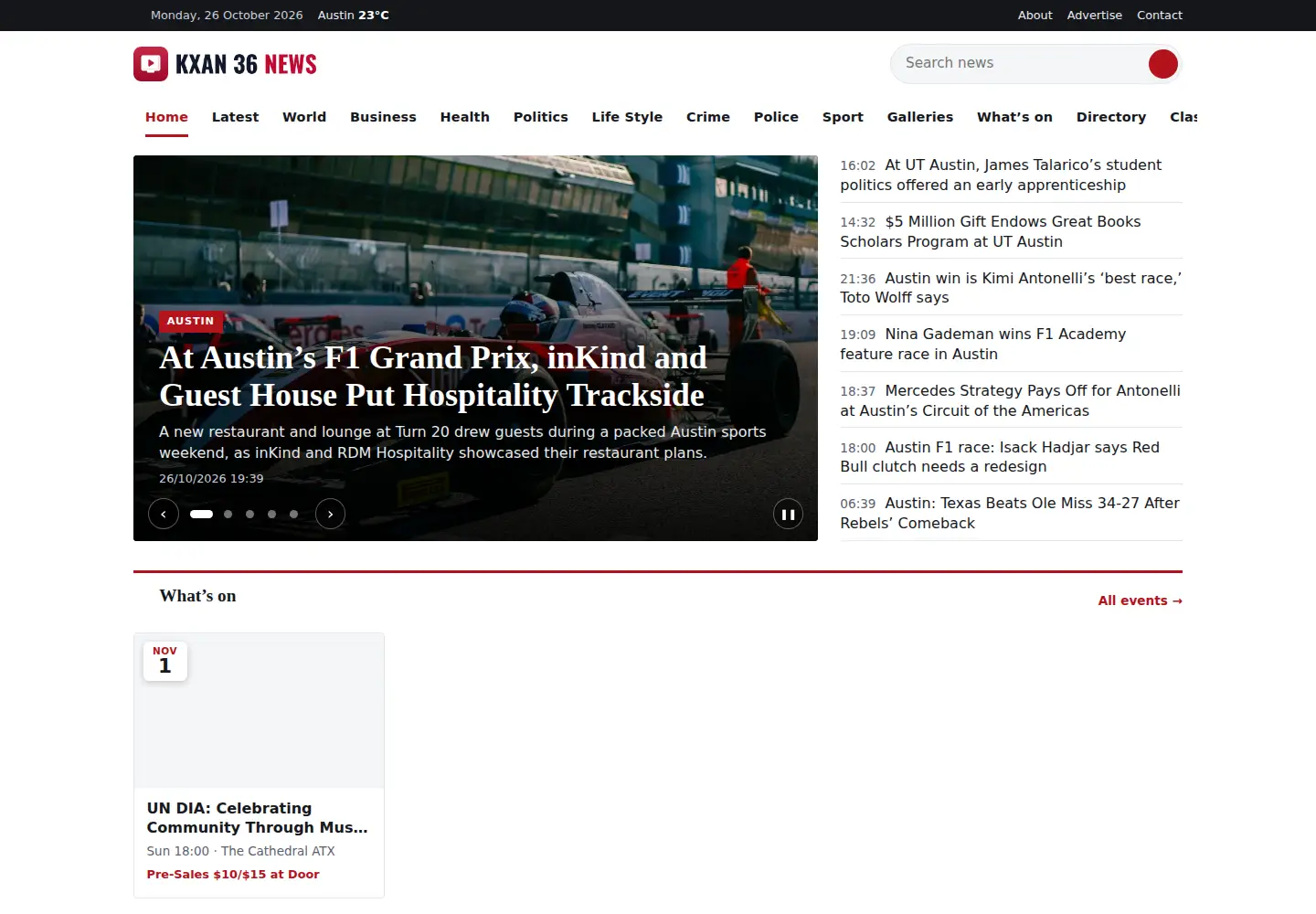Click the Advertise link
The width and height of the screenshot is (1316, 914).
(1095, 16)
